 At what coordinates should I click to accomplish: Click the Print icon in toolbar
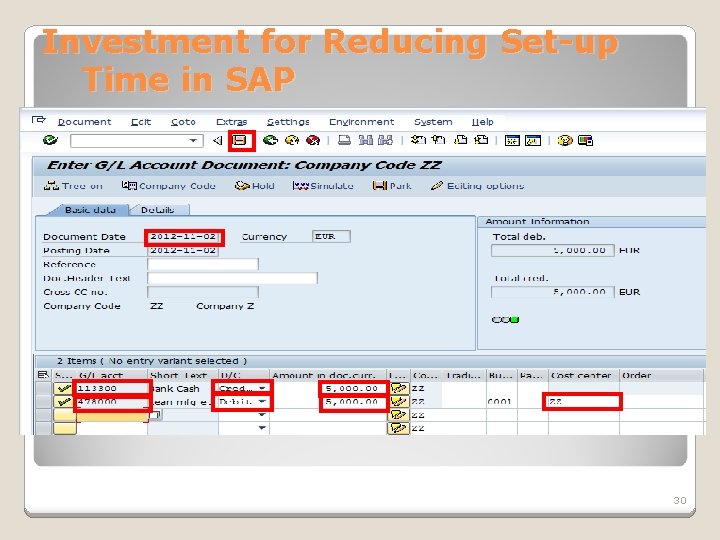pos(344,140)
